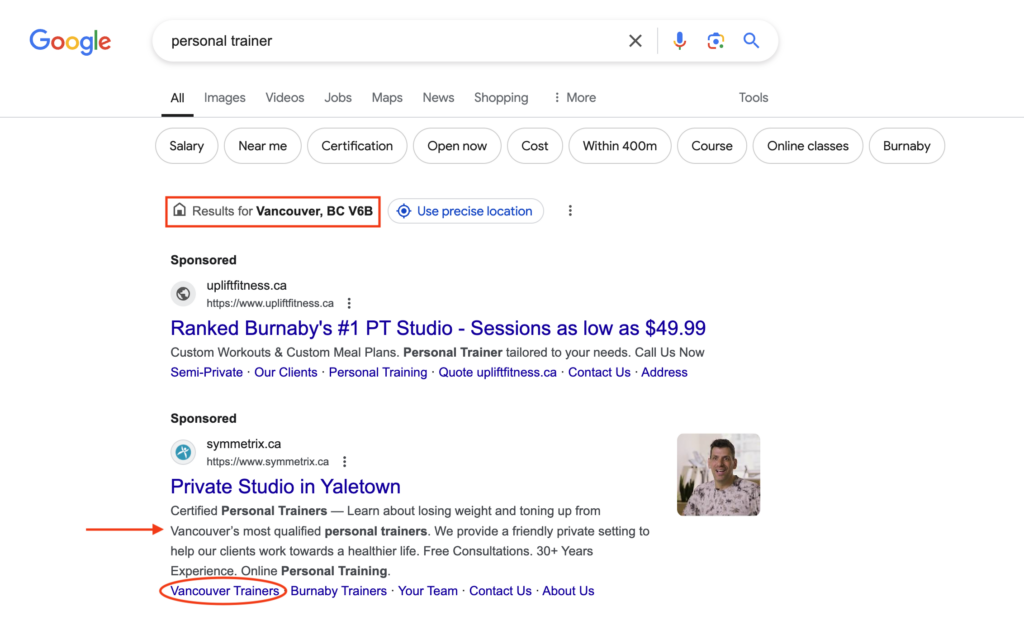The image size is (1024, 621).
Task: Apply the Certification filter chip
Action: (357, 146)
